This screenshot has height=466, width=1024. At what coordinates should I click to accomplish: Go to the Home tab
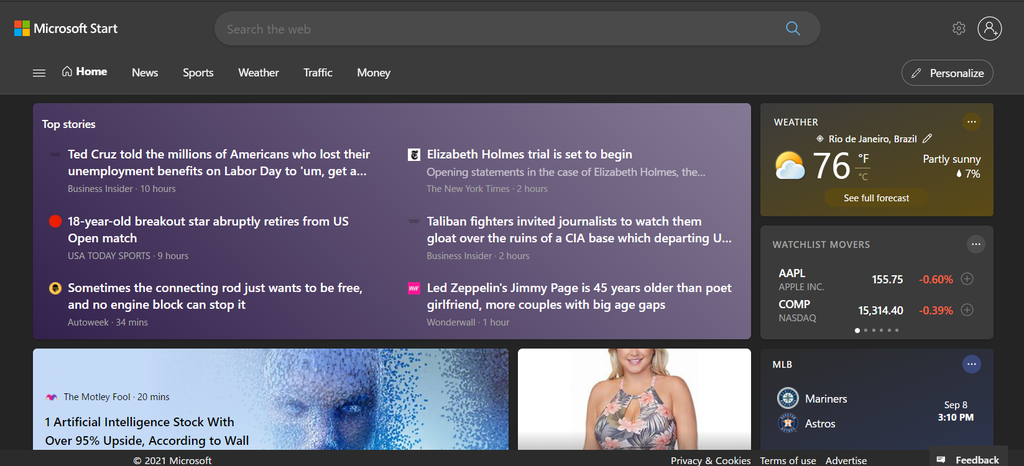coord(84,72)
